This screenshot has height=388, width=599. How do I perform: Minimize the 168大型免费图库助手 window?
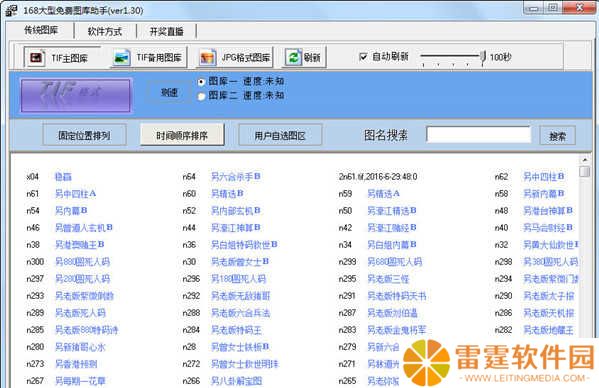pos(534,8)
